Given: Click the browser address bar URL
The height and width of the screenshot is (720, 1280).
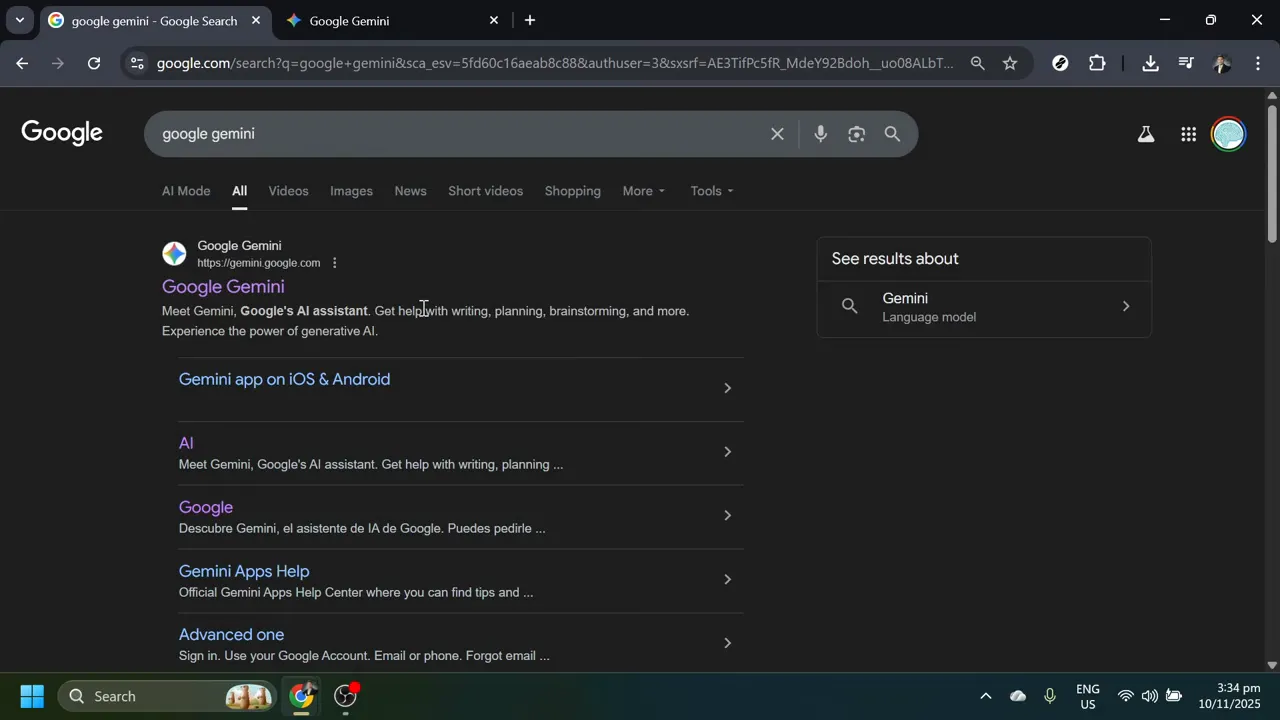Looking at the screenshot, I should 555,63.
